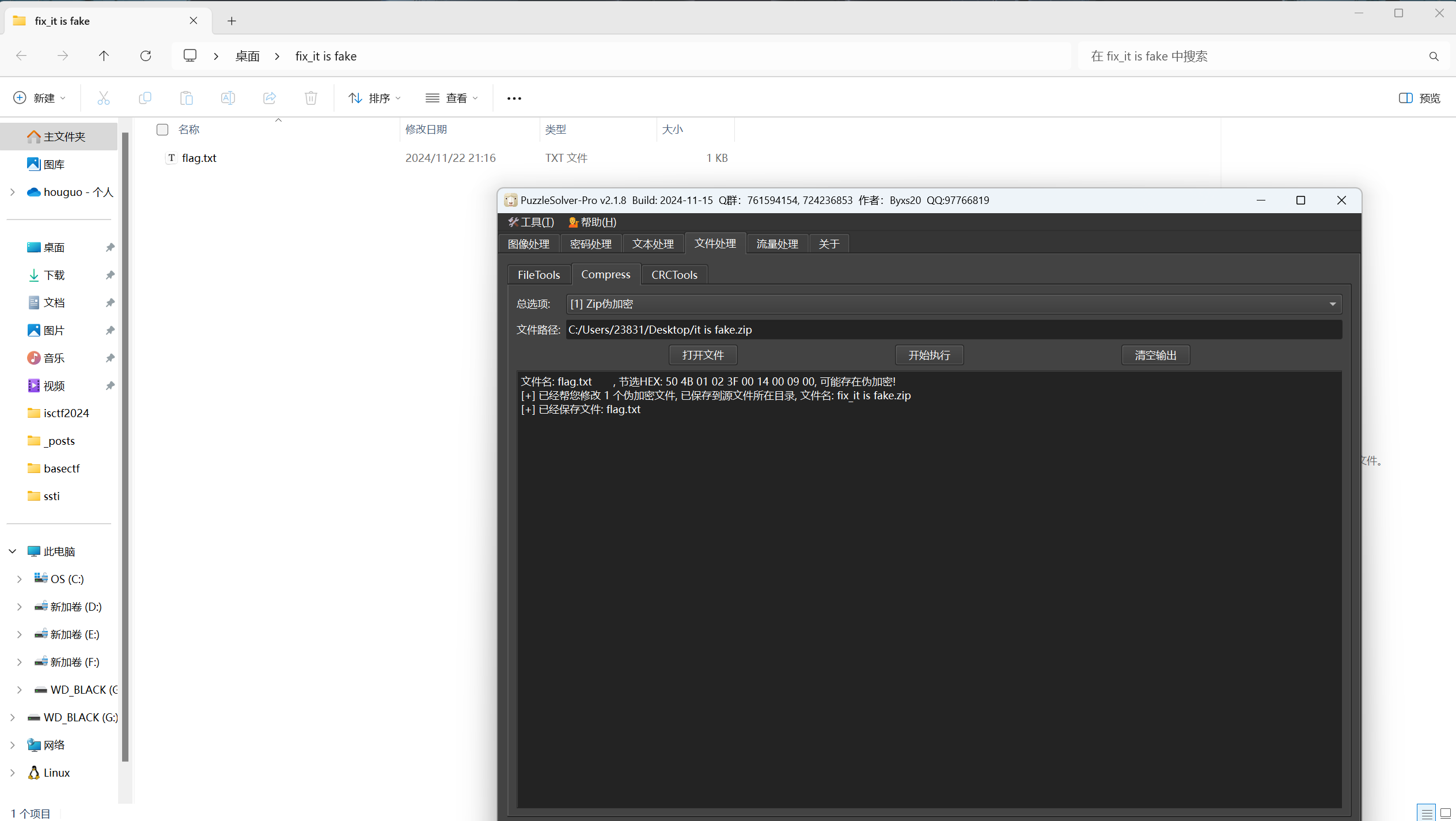Go back with the Explorer back arrow
Viewport: 1456px width, 821px height.
point(21,56)
